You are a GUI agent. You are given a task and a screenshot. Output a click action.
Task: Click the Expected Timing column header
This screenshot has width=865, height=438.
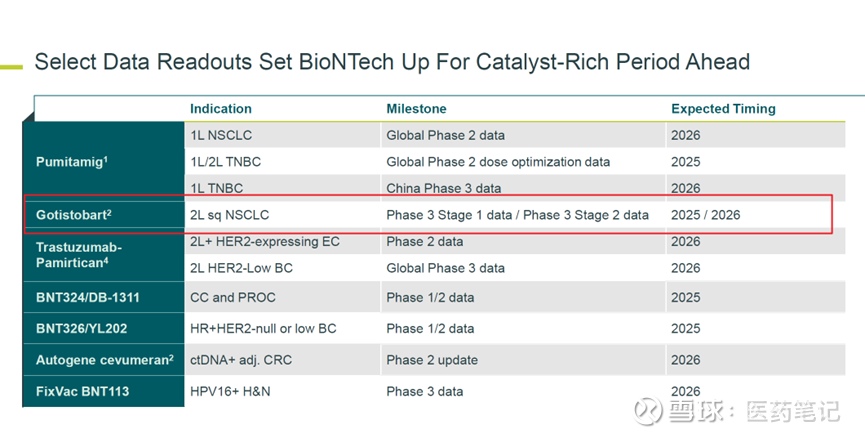coord(723,108)
